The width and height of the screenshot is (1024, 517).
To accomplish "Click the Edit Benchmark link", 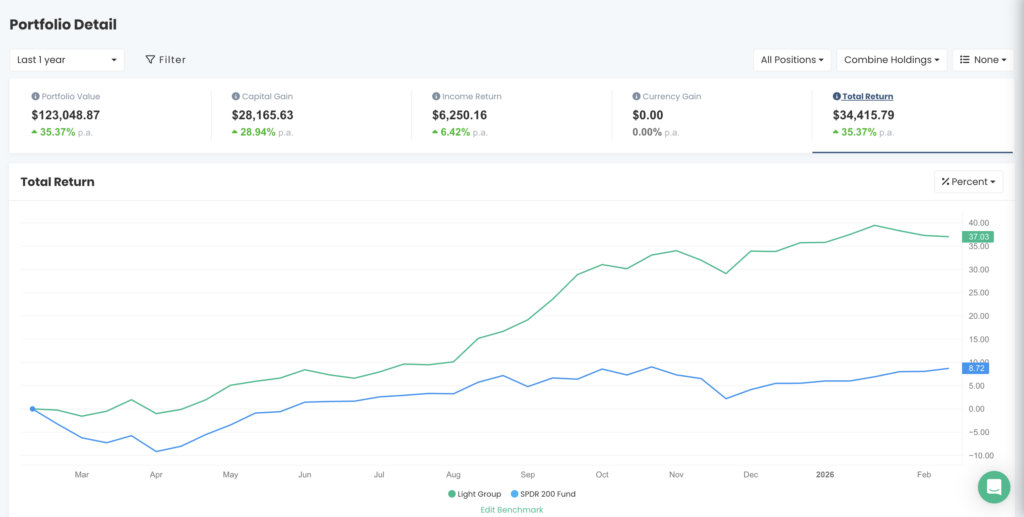I will (x=514, y=509).
